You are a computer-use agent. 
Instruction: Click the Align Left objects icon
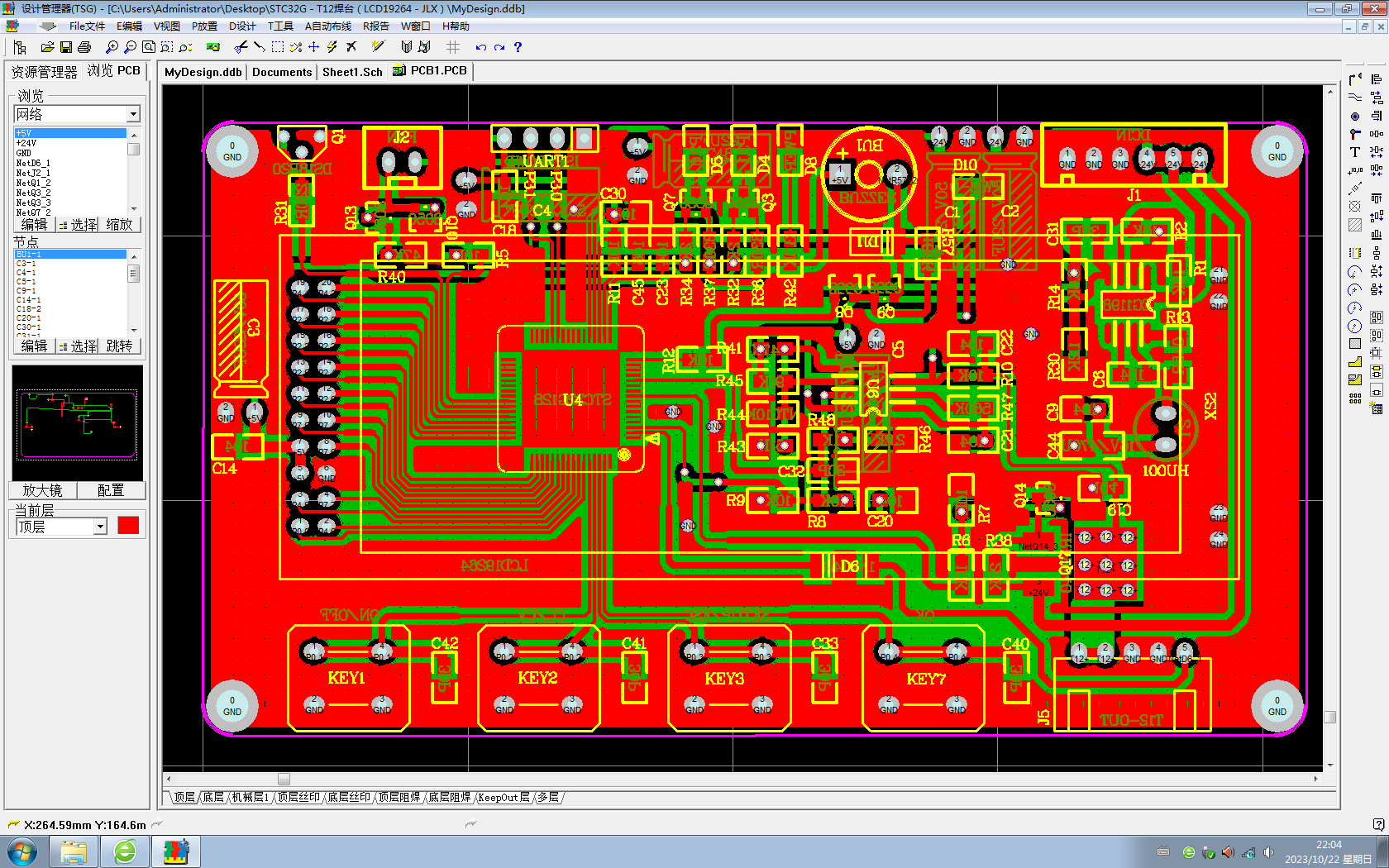[x=1377, y=79]
